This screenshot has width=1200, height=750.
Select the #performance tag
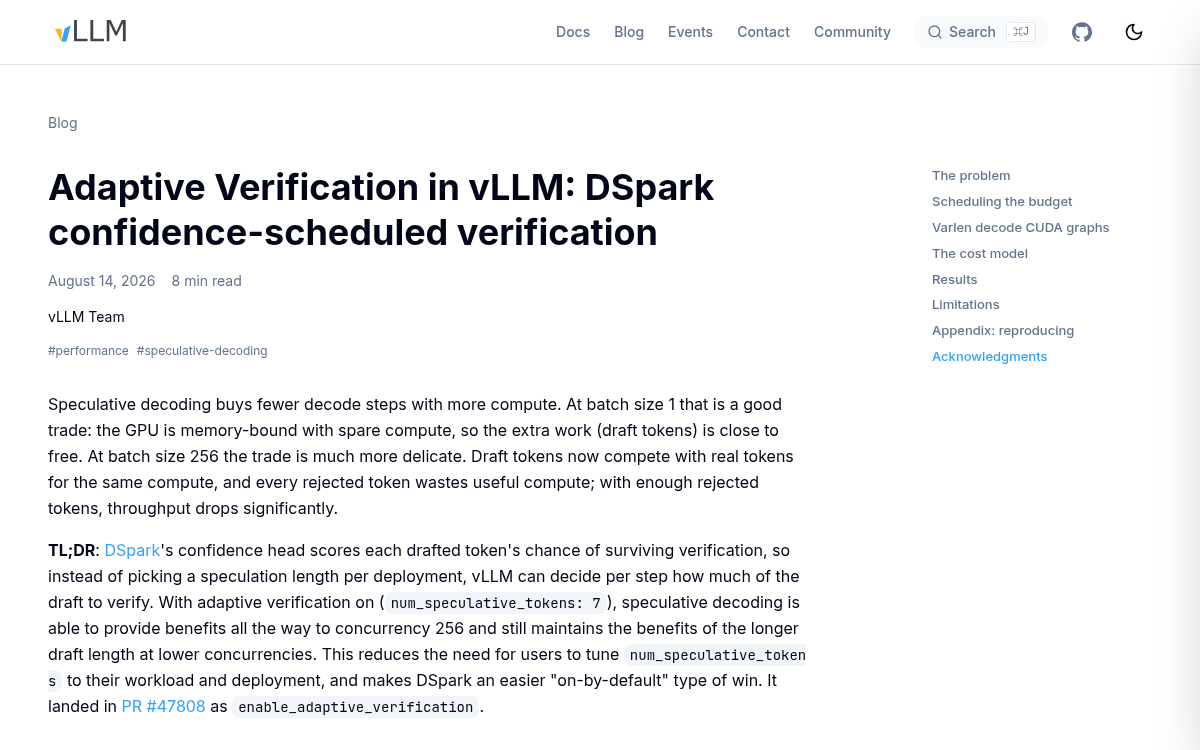pos(88,351)
